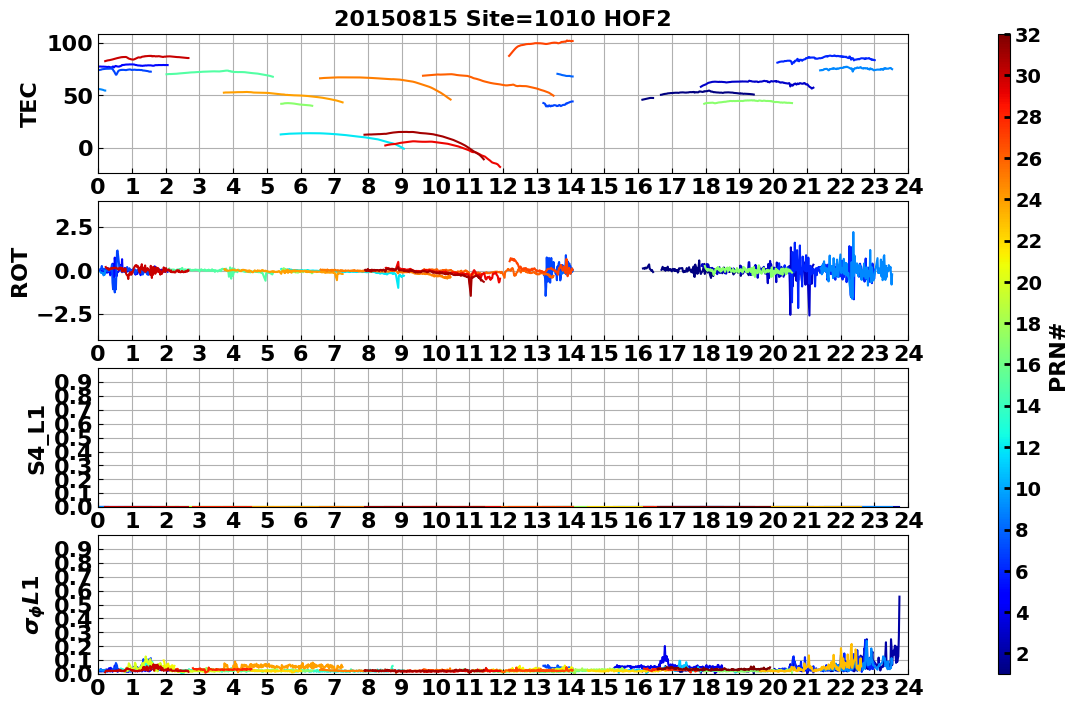Click colorbar tick label "32"
Viewport: 1077px width, 709px height.
[x=1028, y=35]
